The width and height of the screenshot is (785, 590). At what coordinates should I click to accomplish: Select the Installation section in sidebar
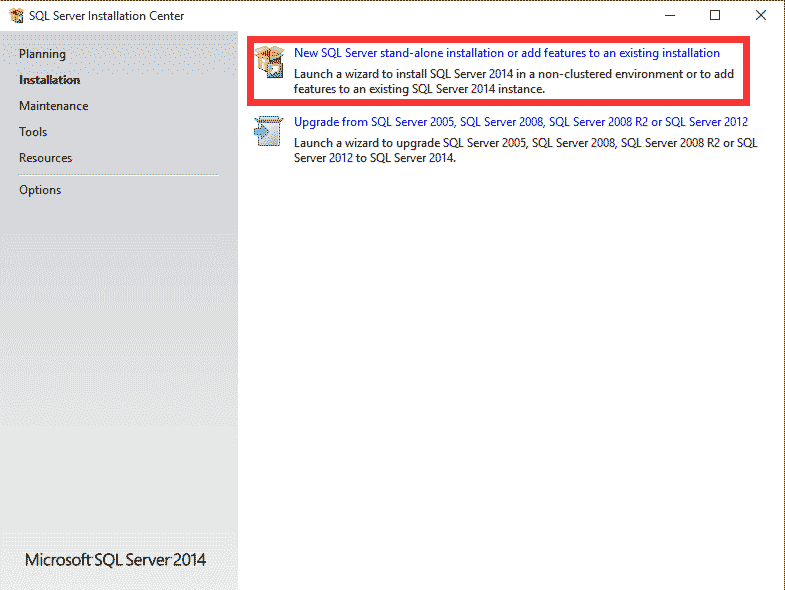pos(49,80)
